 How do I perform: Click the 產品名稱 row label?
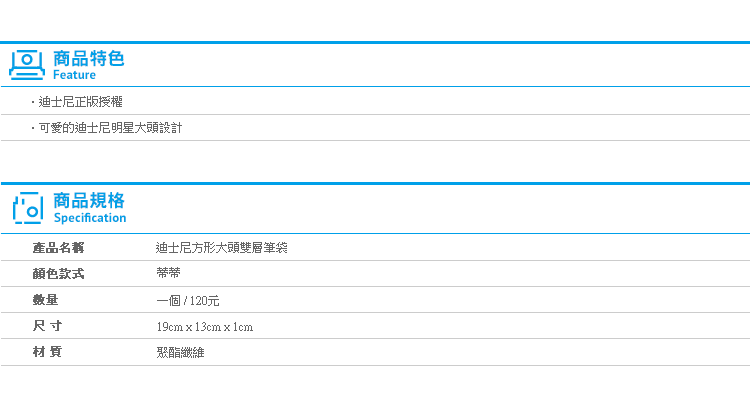[58, 248]
